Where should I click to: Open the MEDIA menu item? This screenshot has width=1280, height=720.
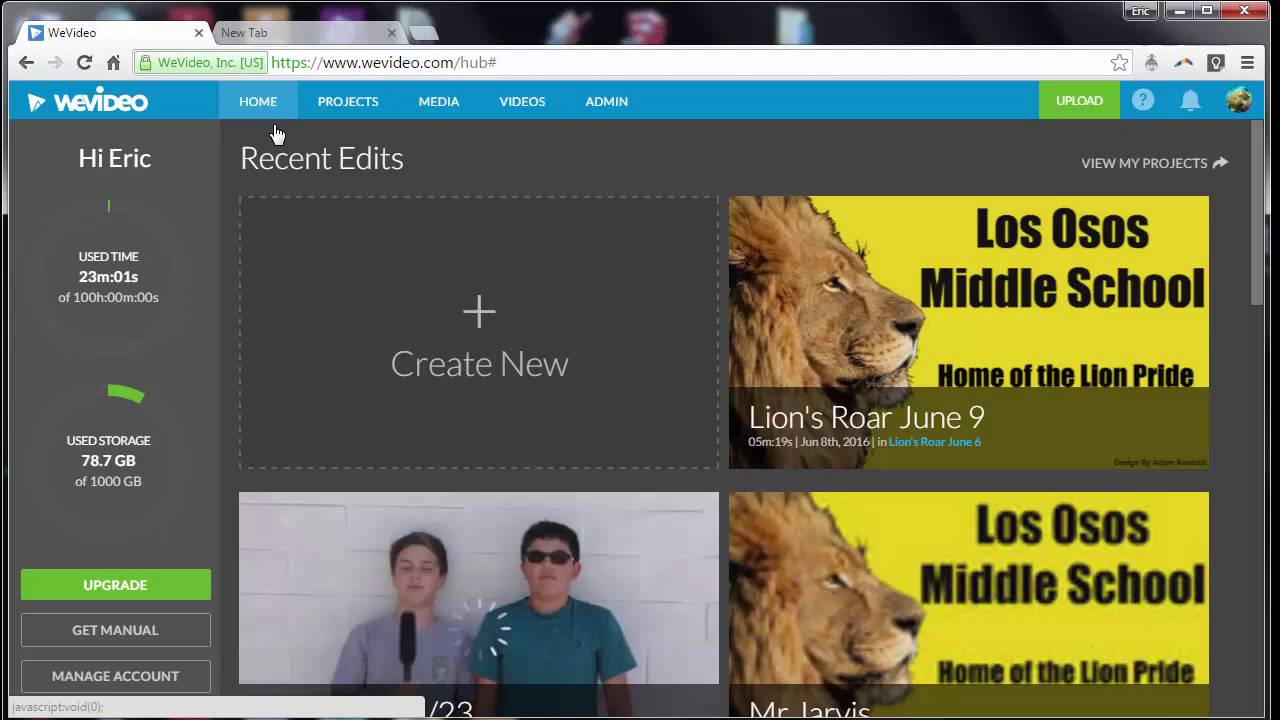[x=439, y=101]
